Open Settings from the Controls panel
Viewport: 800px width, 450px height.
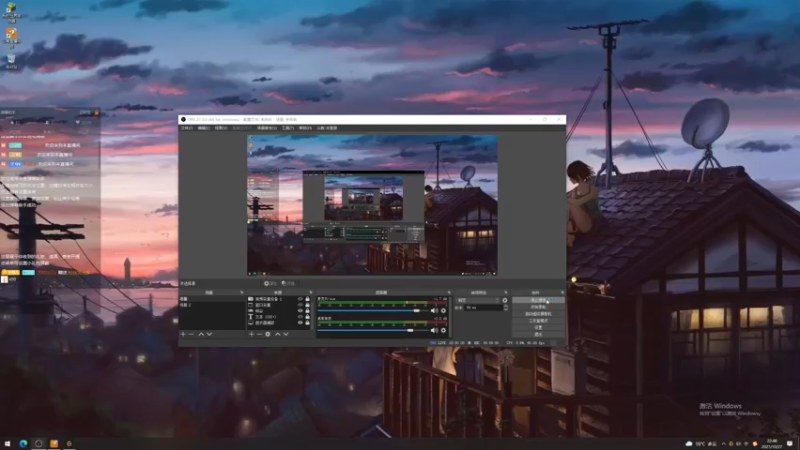(x=538, y=327)
